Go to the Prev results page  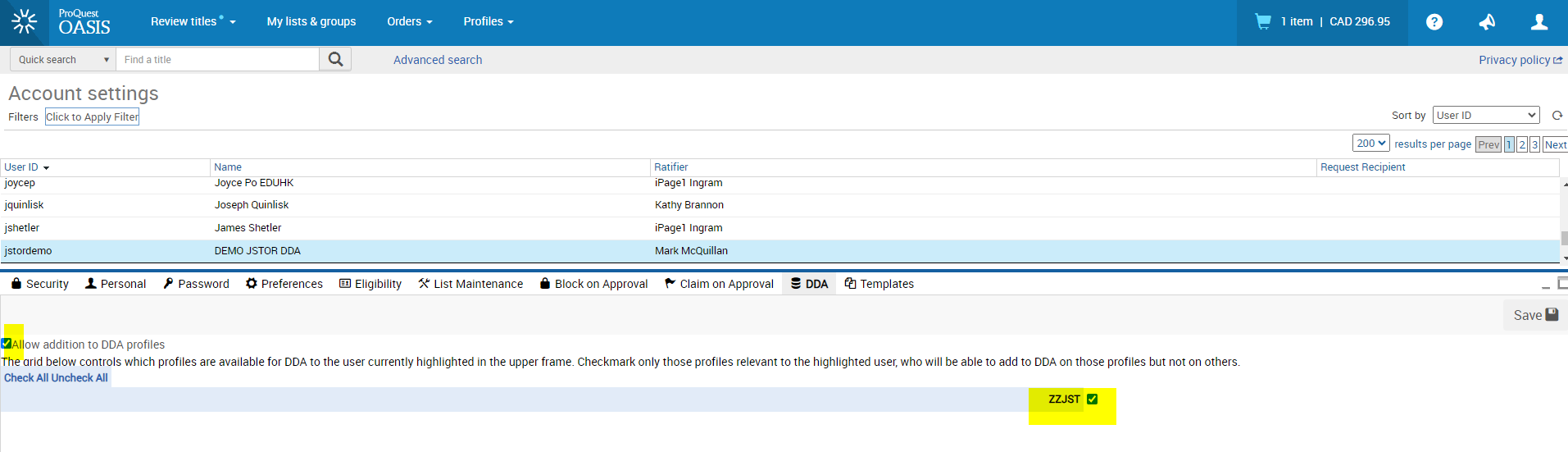1488,144
